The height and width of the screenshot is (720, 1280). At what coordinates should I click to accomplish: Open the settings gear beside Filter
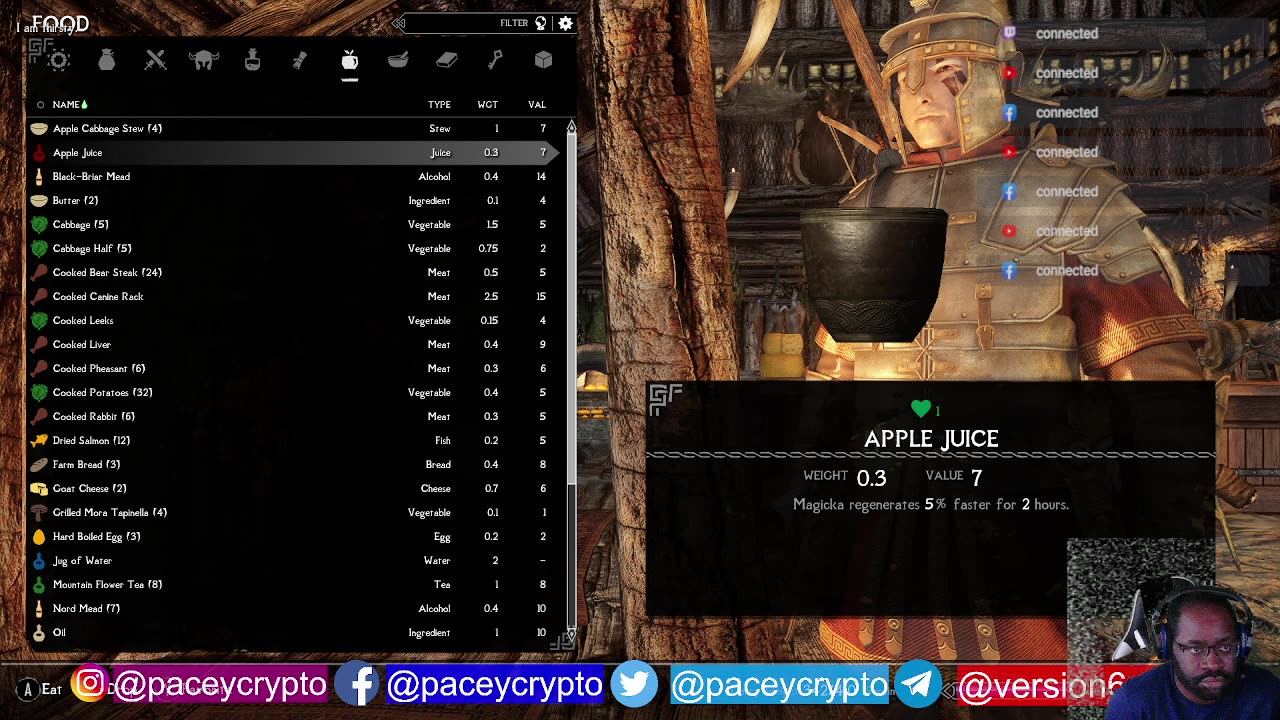pyautogui.click(x=566, y=23)
